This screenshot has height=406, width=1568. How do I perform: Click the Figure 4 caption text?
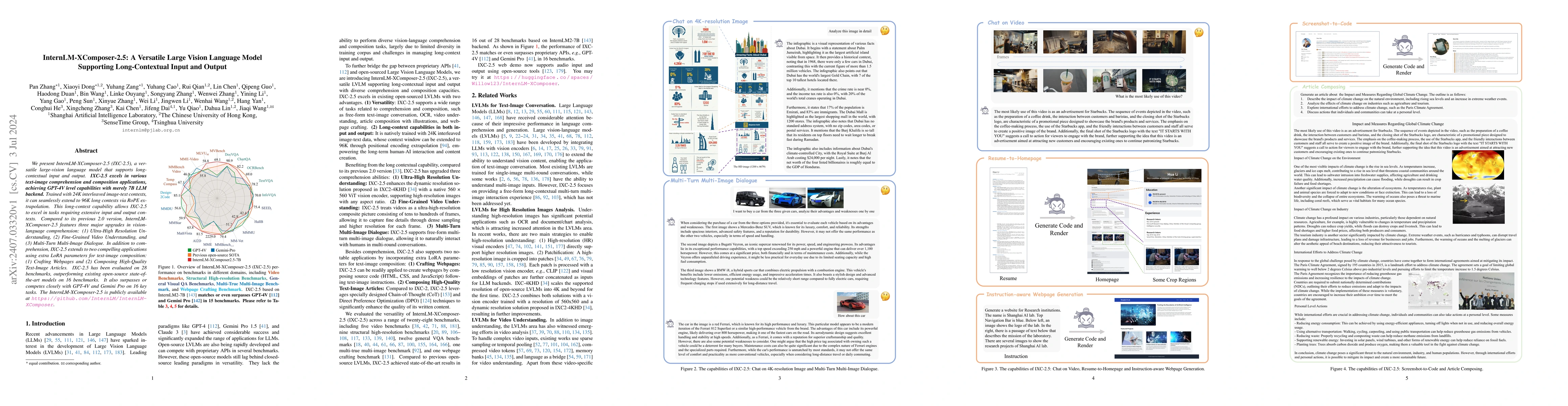coord(1406,369)
